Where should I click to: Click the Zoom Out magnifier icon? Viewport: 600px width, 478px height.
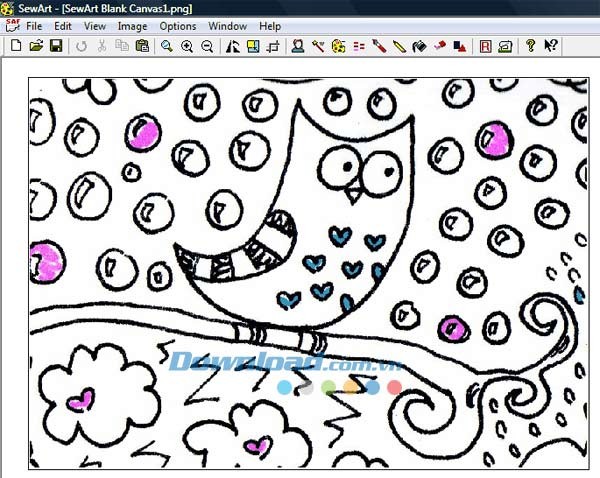(x=207, y=46)
